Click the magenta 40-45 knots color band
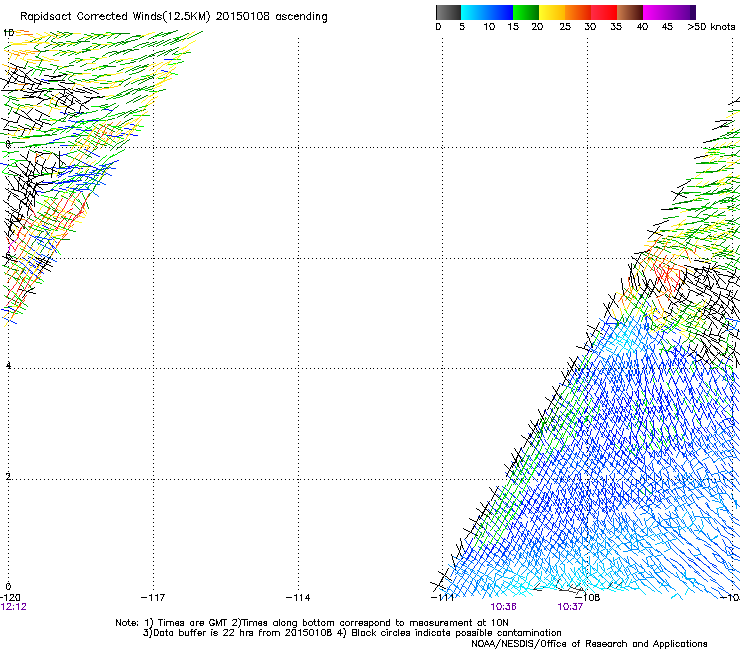Viewport: 740px width, 650px height. click(x=656, y=12)
